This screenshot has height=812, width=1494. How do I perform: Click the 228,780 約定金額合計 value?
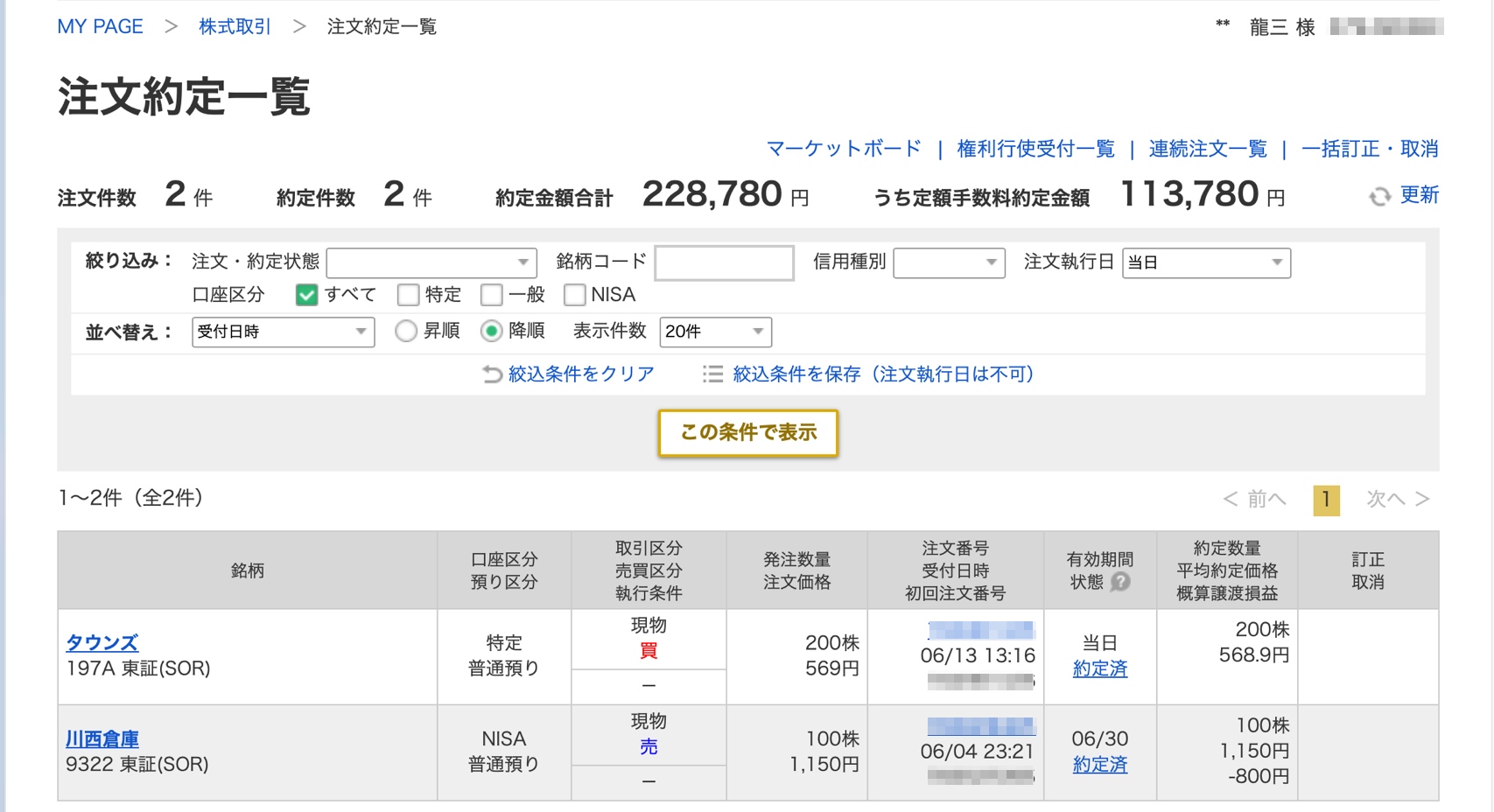point(712,194)
